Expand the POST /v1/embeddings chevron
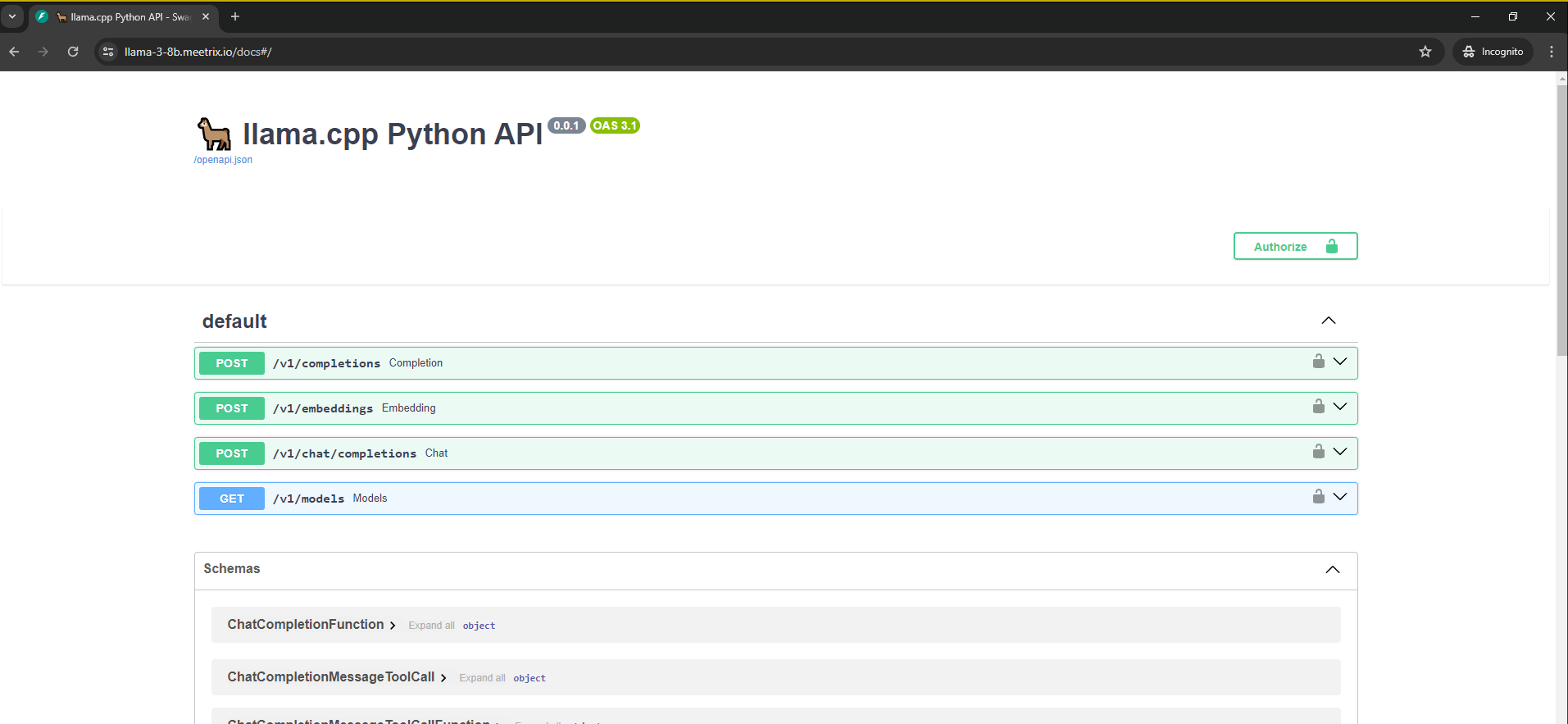Screen dimensions: 1568x724 (1340, 407)
